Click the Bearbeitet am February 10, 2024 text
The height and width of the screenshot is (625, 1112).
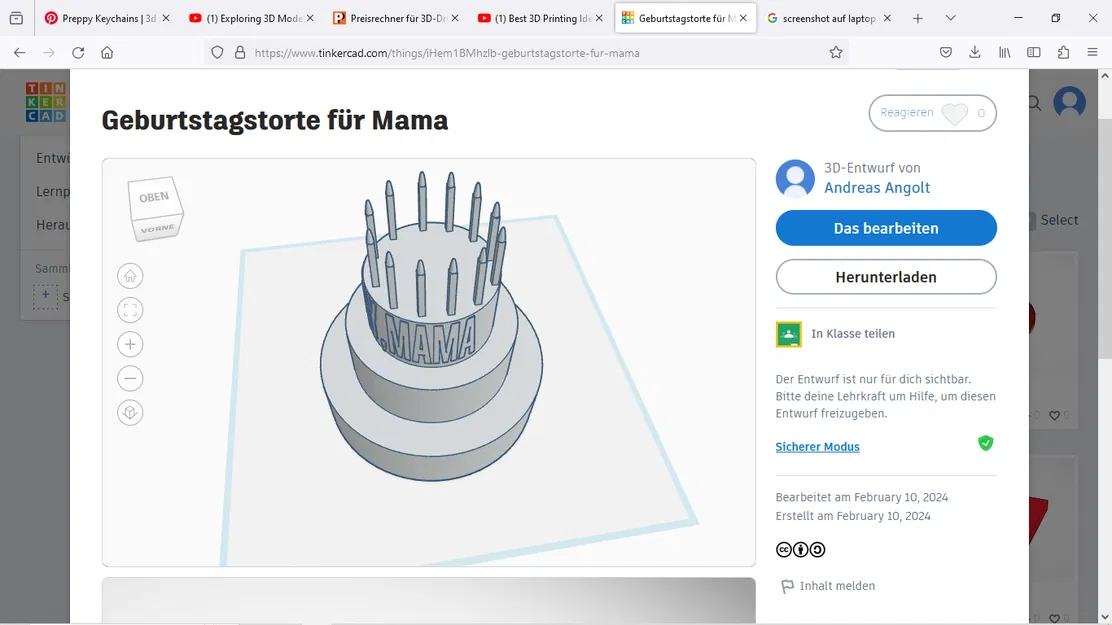[x=862, y=497]
